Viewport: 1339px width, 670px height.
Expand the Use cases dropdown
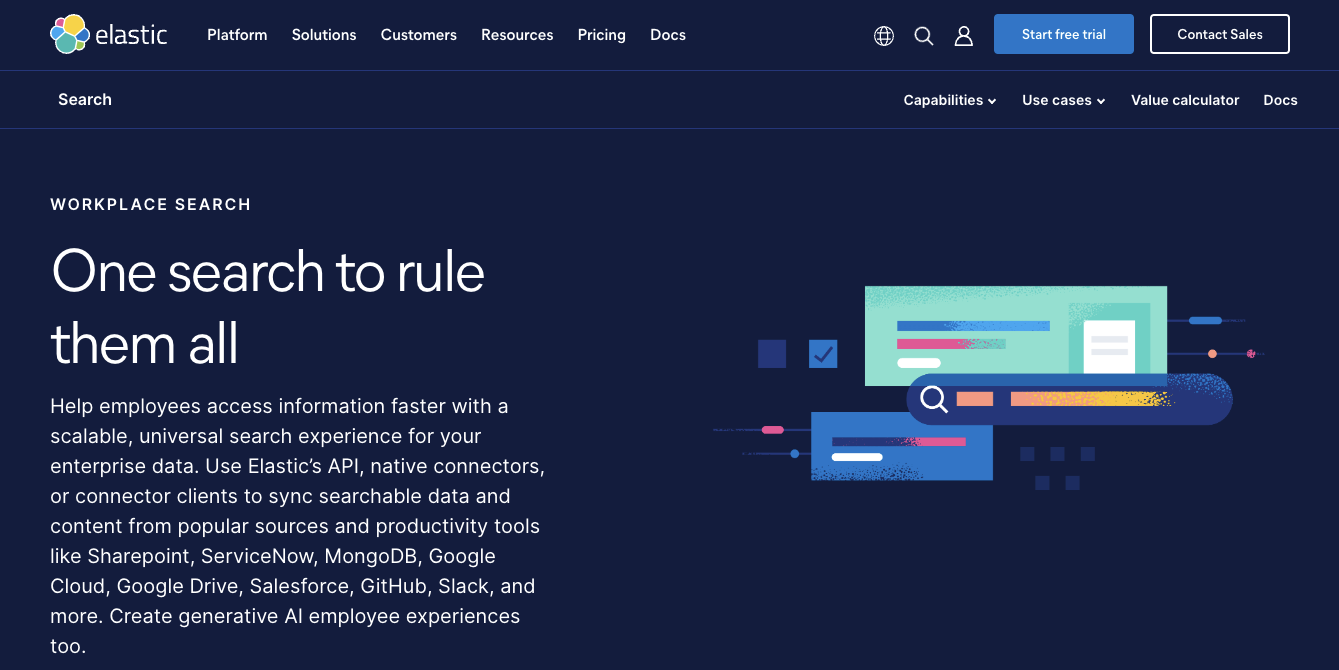click(1064, 100)
